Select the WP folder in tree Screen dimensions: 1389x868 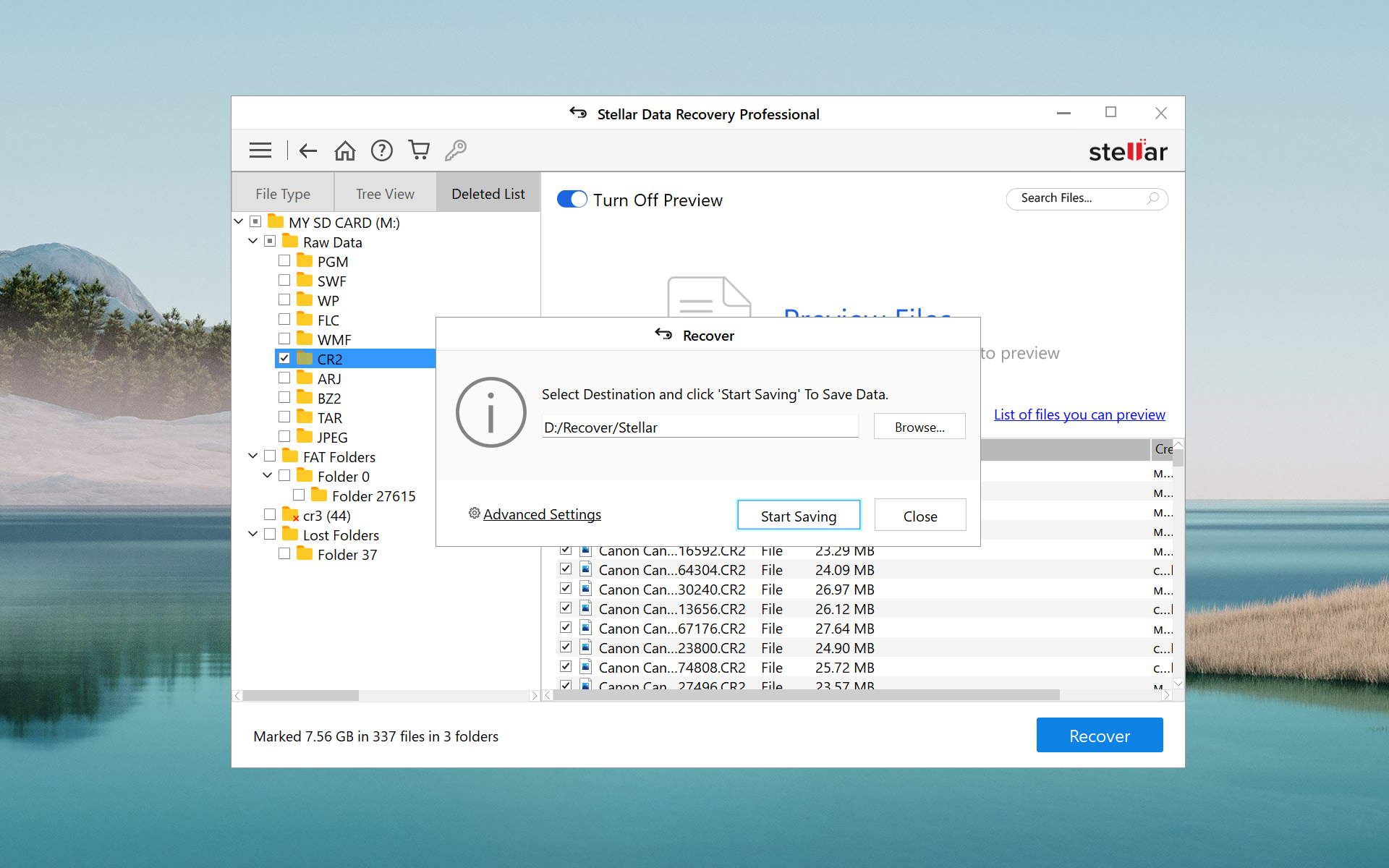(x=328, y=300)
